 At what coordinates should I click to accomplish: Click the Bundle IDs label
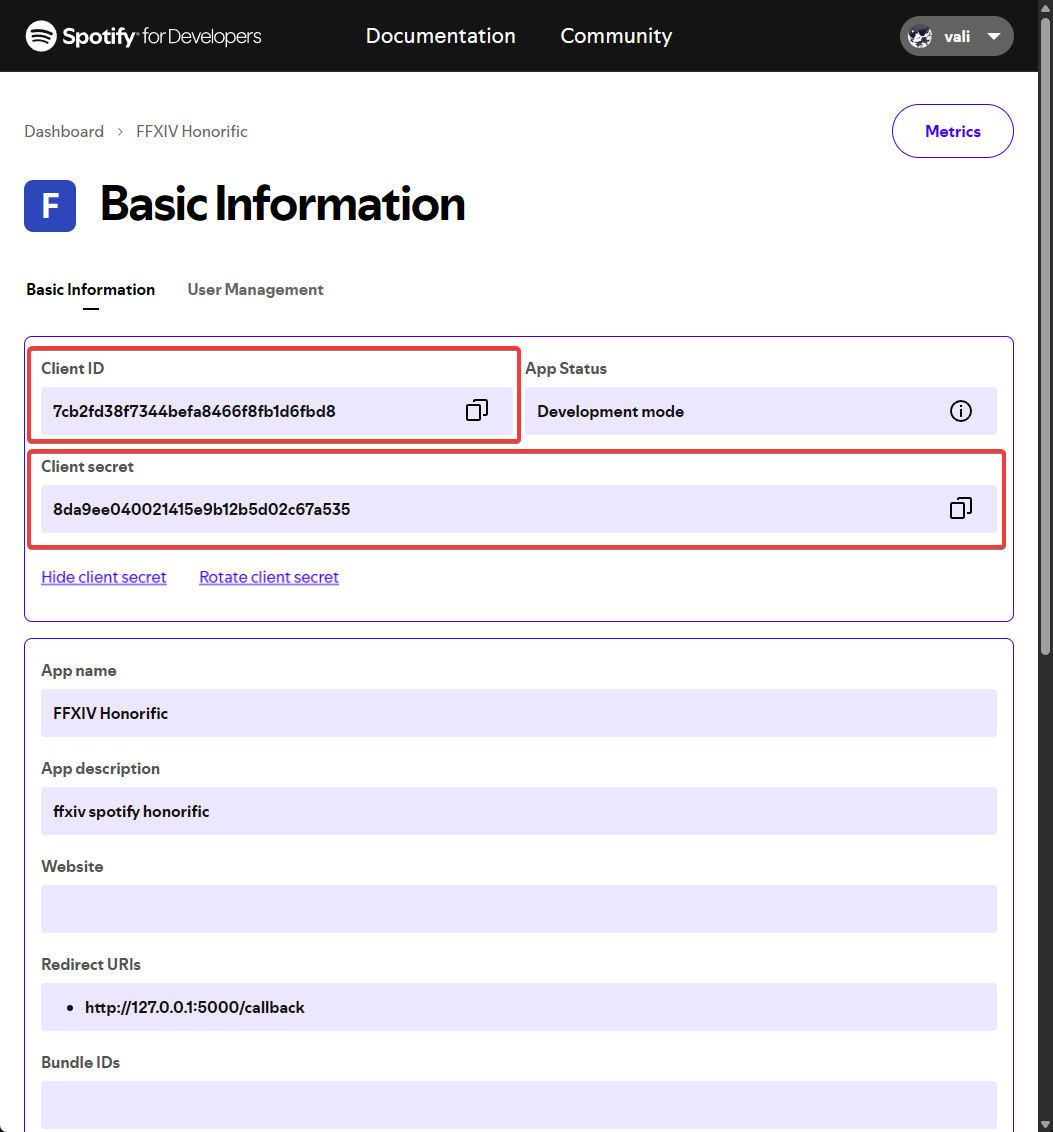(x=81, y=1063)
